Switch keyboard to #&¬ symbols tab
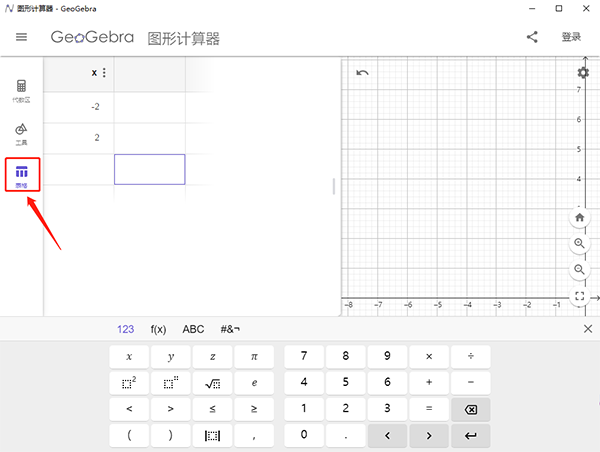 coord(230,329)
